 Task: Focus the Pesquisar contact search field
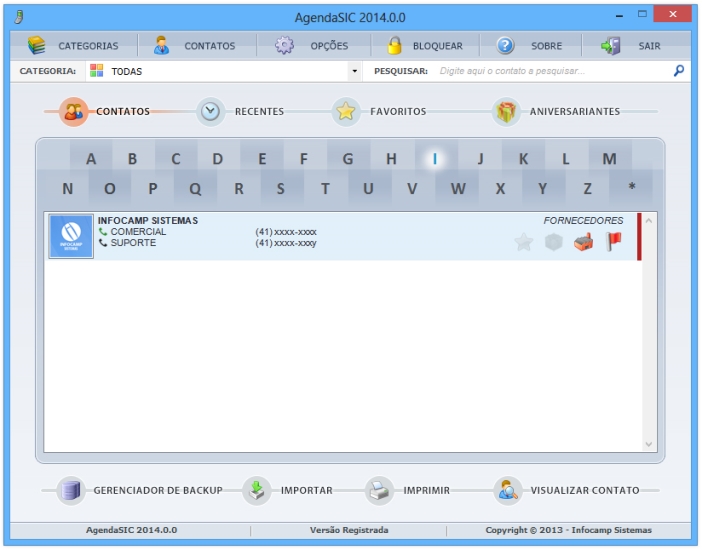553,71
